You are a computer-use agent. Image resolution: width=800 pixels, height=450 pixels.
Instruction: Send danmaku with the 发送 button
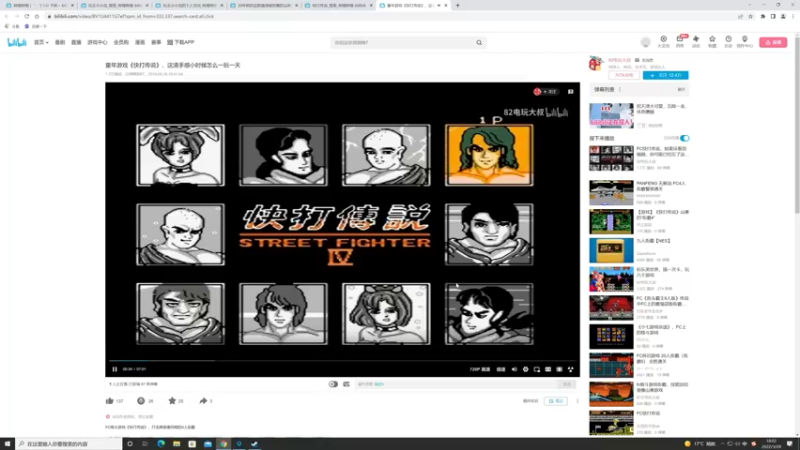(x=567, y=384)
